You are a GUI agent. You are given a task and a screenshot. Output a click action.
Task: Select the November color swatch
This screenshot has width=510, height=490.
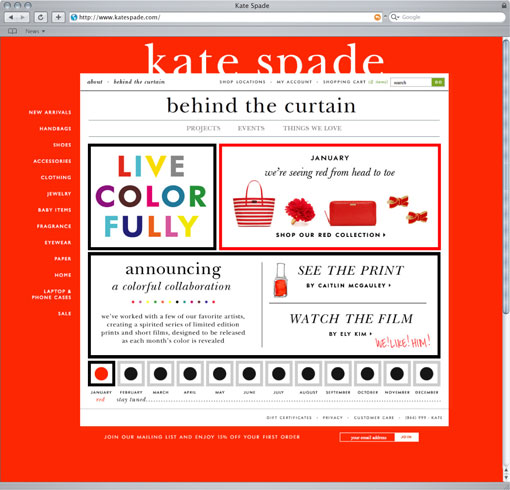click(x=397, y=374)
